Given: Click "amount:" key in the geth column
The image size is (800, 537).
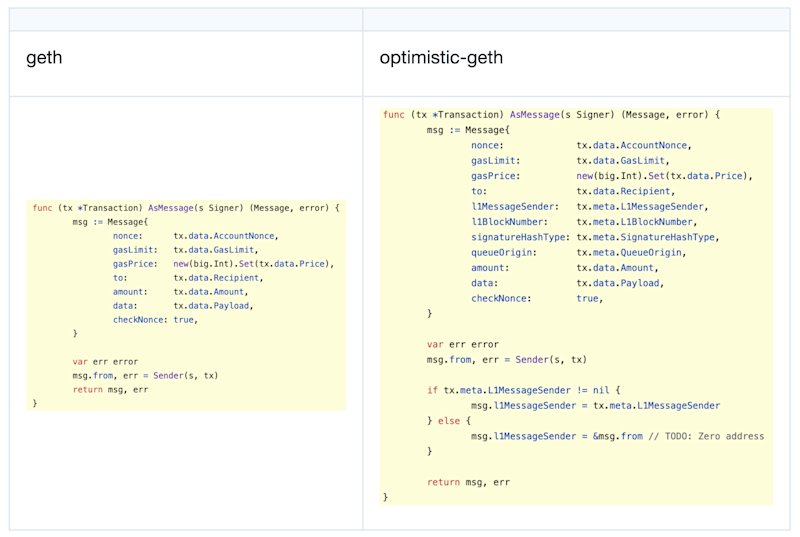Looking at the screenshot, I should coord(130,292).
